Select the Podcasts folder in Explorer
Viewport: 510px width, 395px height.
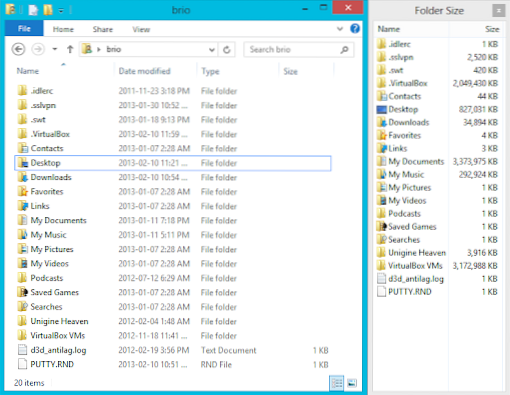point(173,278)
